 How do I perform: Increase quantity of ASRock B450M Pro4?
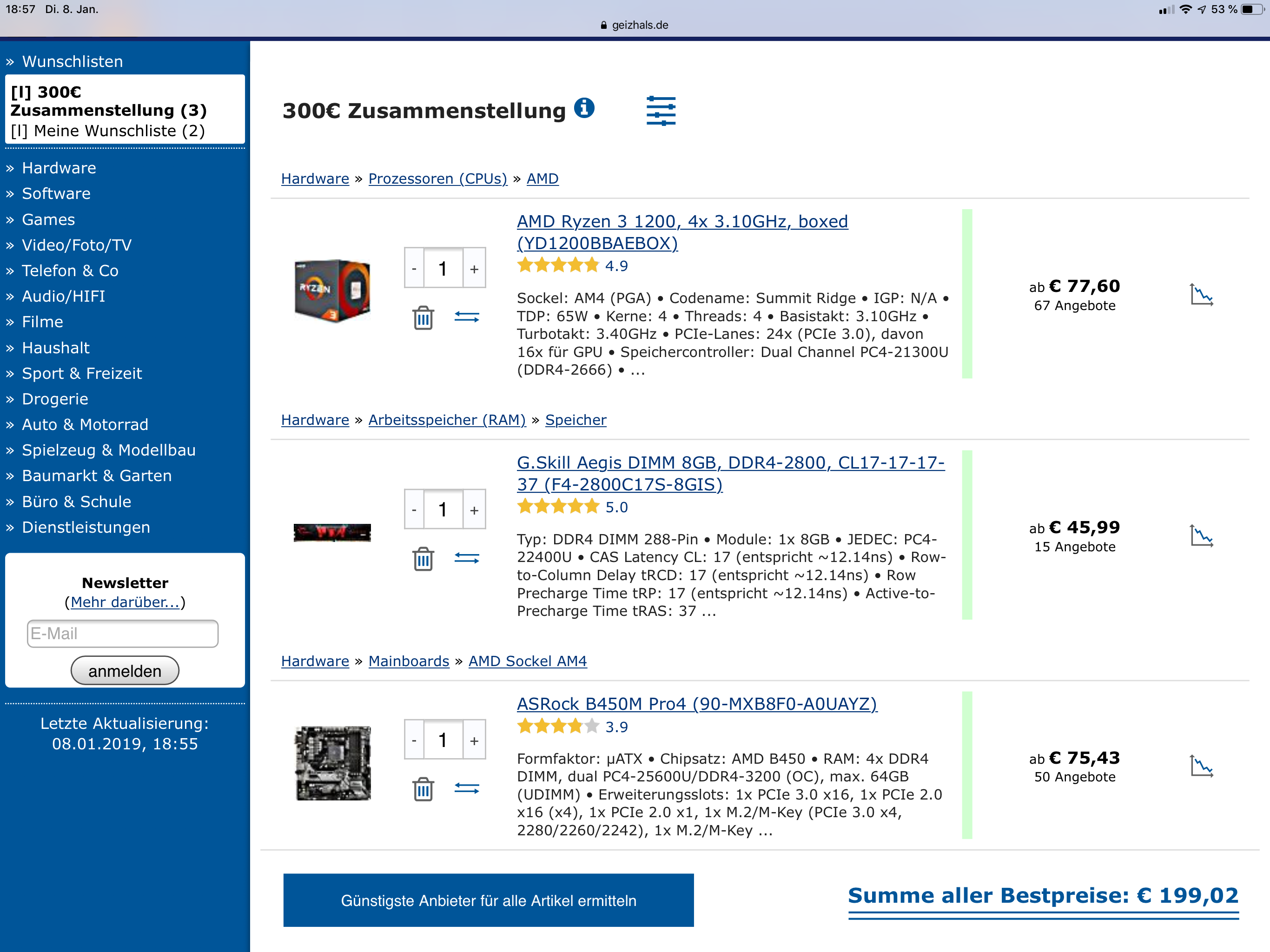pyautogui.click(x=474, y=740)
